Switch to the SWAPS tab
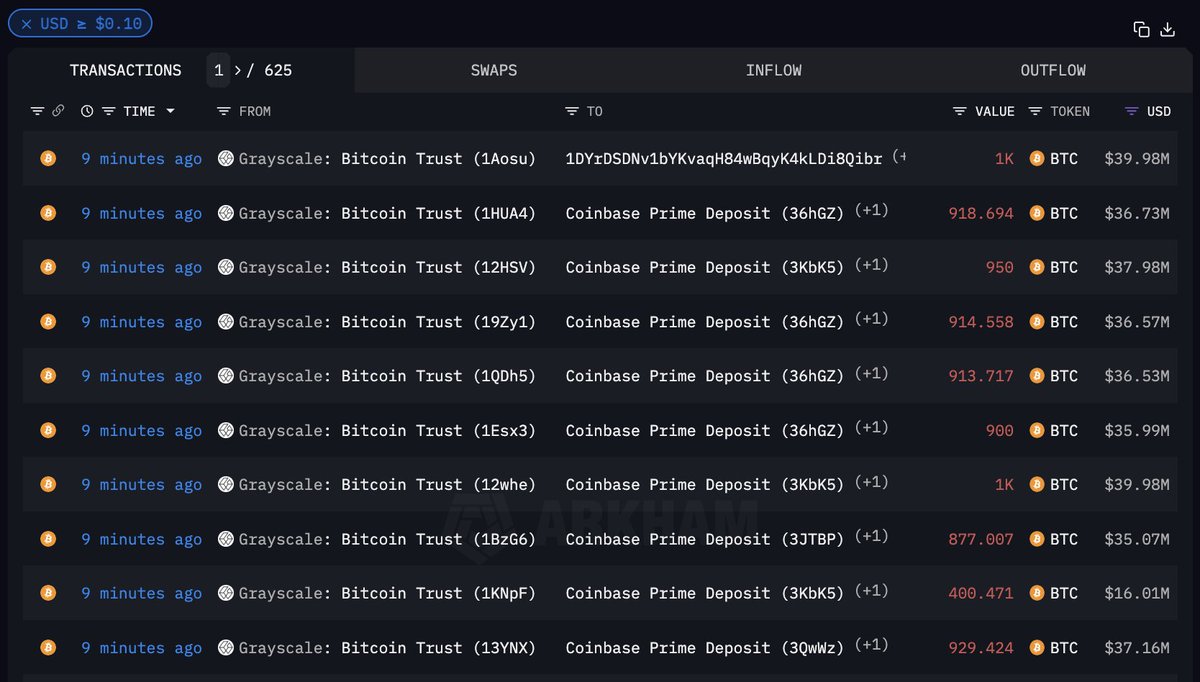This screenshot has width=1200, height=682. click(x=494, y=70)
